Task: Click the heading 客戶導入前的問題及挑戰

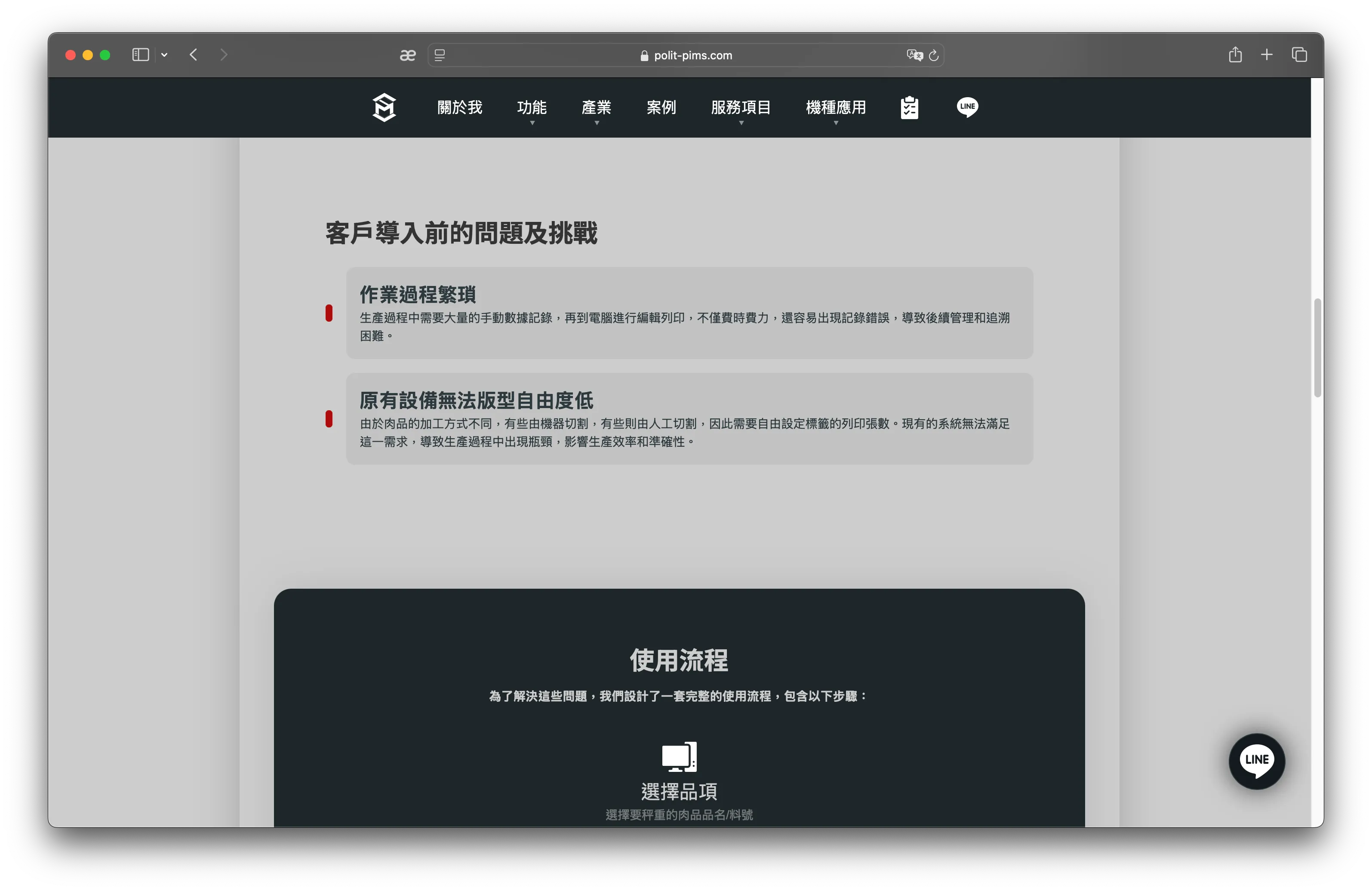Action: click(461, 234)
